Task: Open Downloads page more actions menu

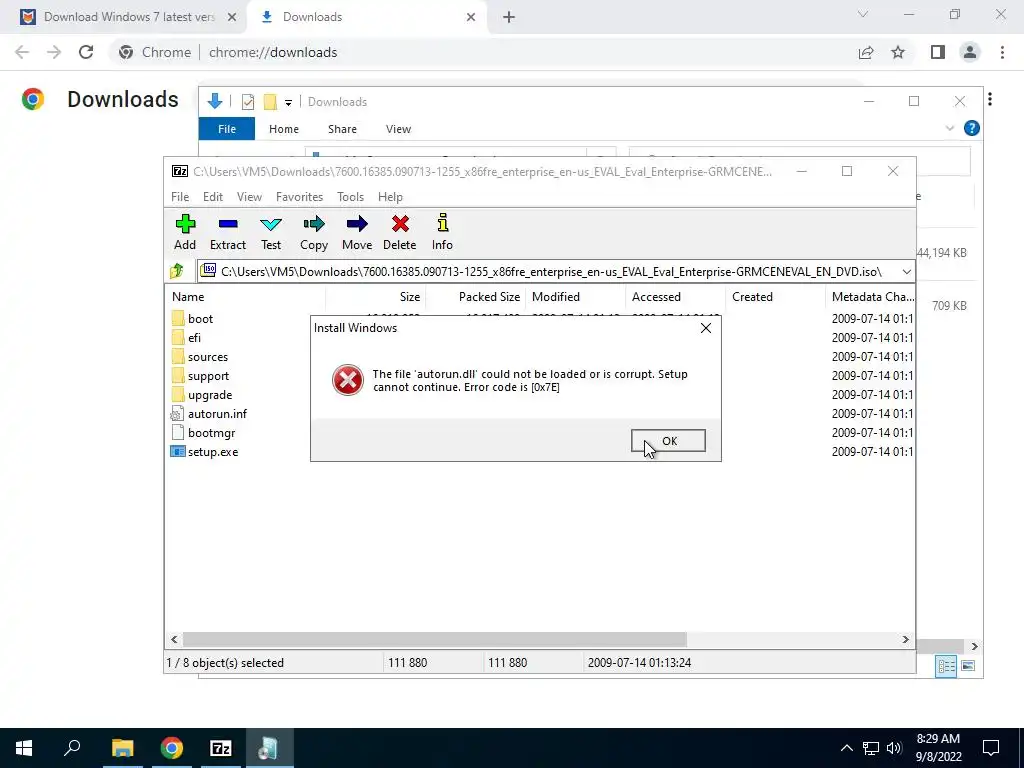Action: [990, 99]
